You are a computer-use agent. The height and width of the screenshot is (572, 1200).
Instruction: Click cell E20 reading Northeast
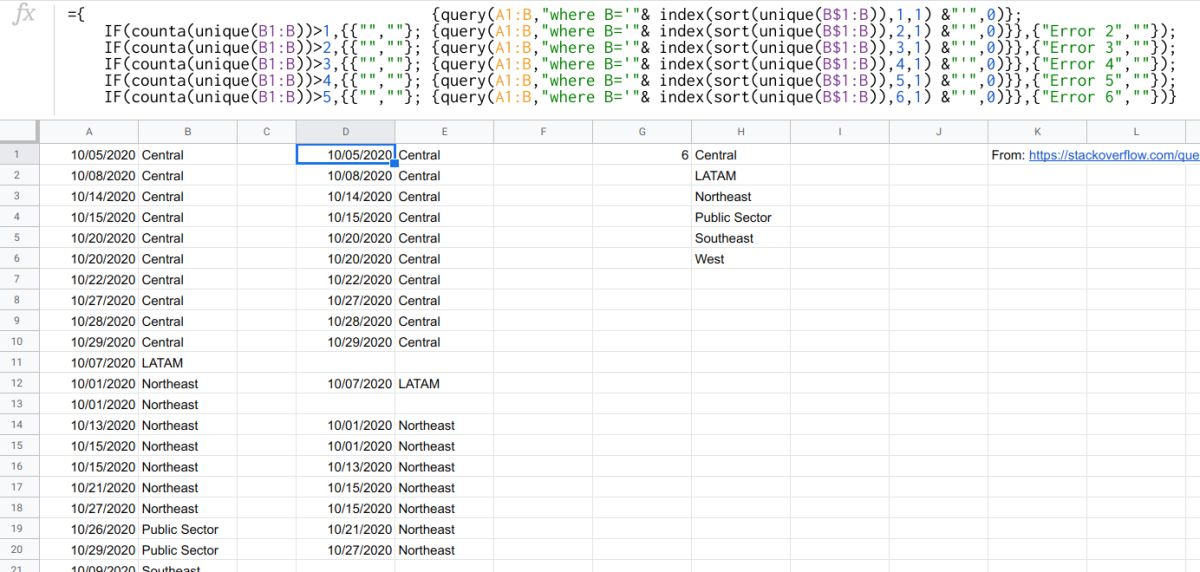click(445, 550)
